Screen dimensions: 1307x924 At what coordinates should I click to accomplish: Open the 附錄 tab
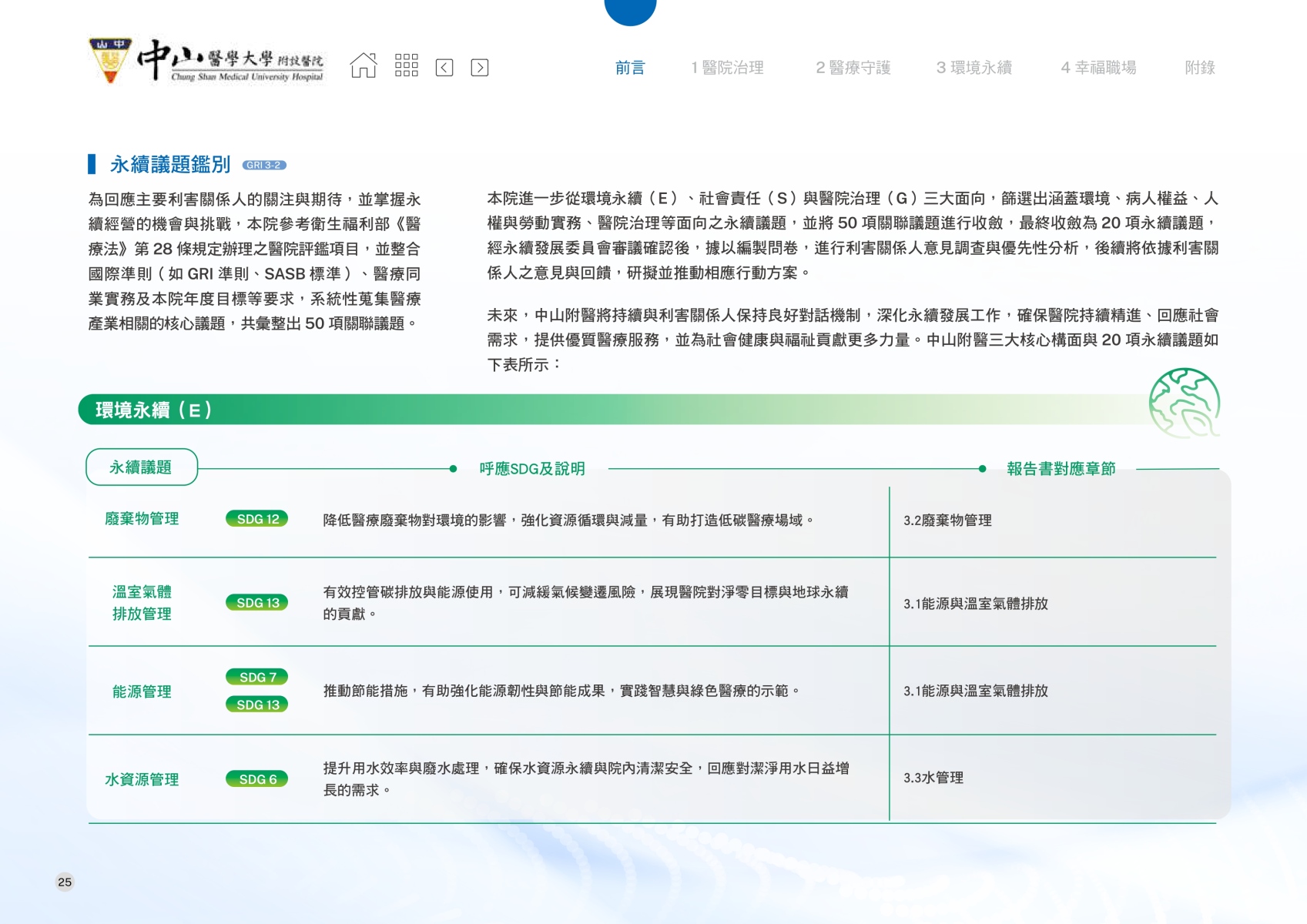point(1199,68)
